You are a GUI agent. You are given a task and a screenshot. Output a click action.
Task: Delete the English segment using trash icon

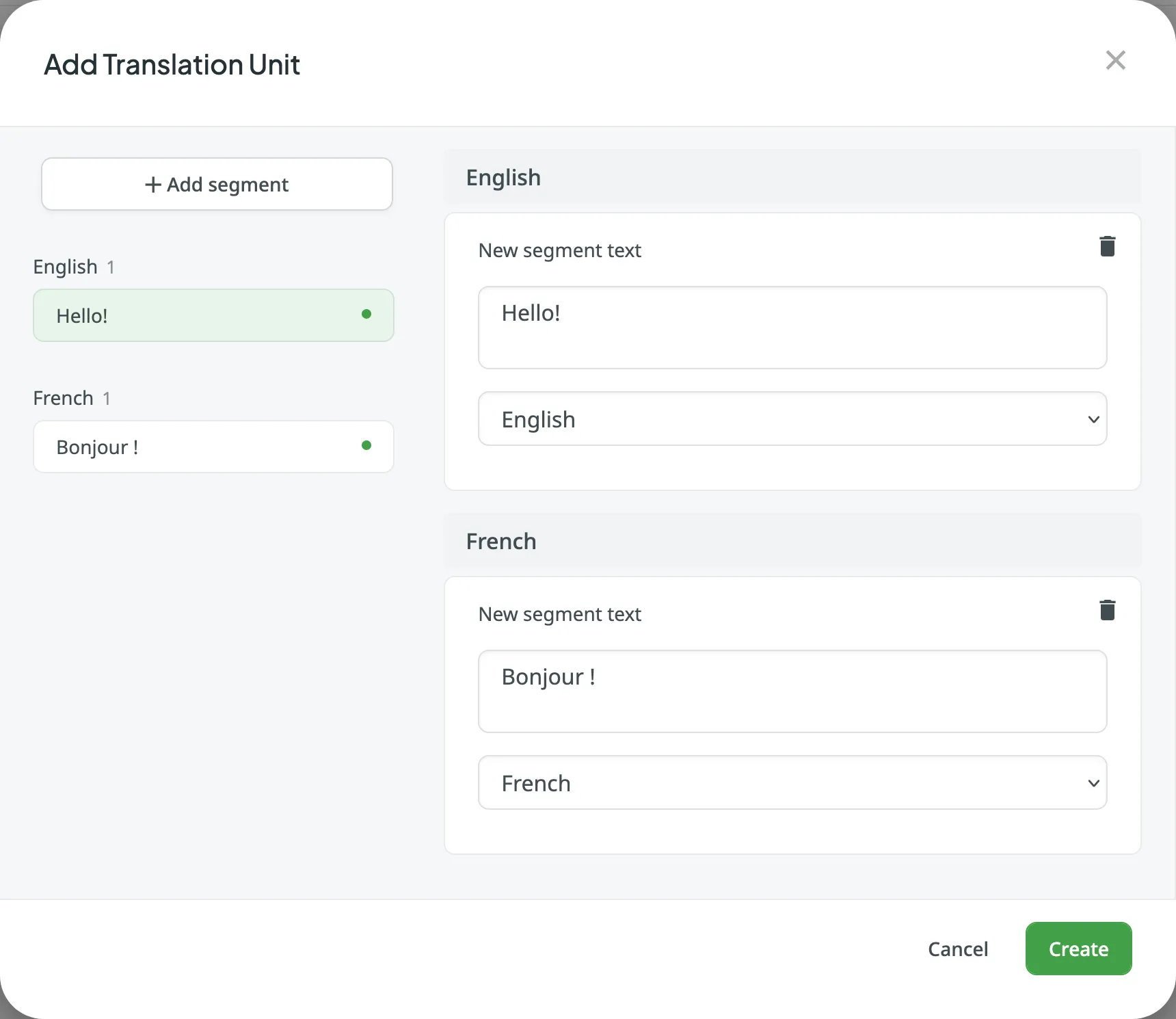1108,246
